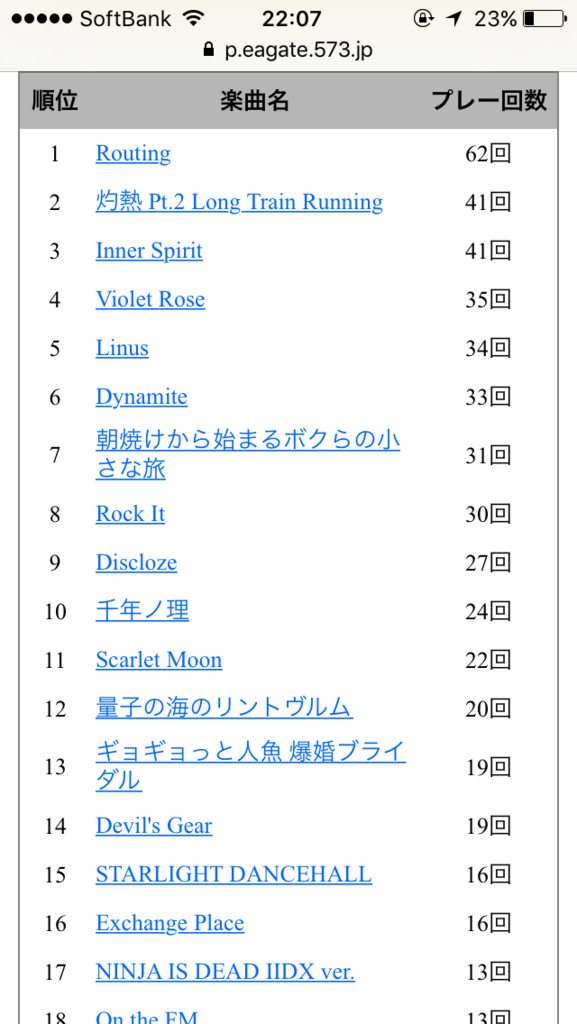Tap the battery indicator icon
The width and height of the screenshot is (577, 1024).
click(x=544, y=18)
